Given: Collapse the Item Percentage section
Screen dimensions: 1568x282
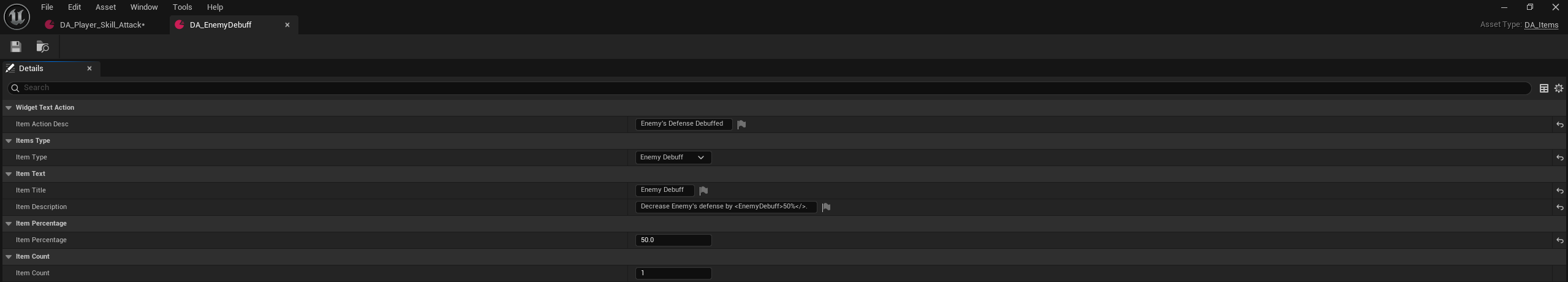Looking at the screenshot, I should click(x=9, y=224).
